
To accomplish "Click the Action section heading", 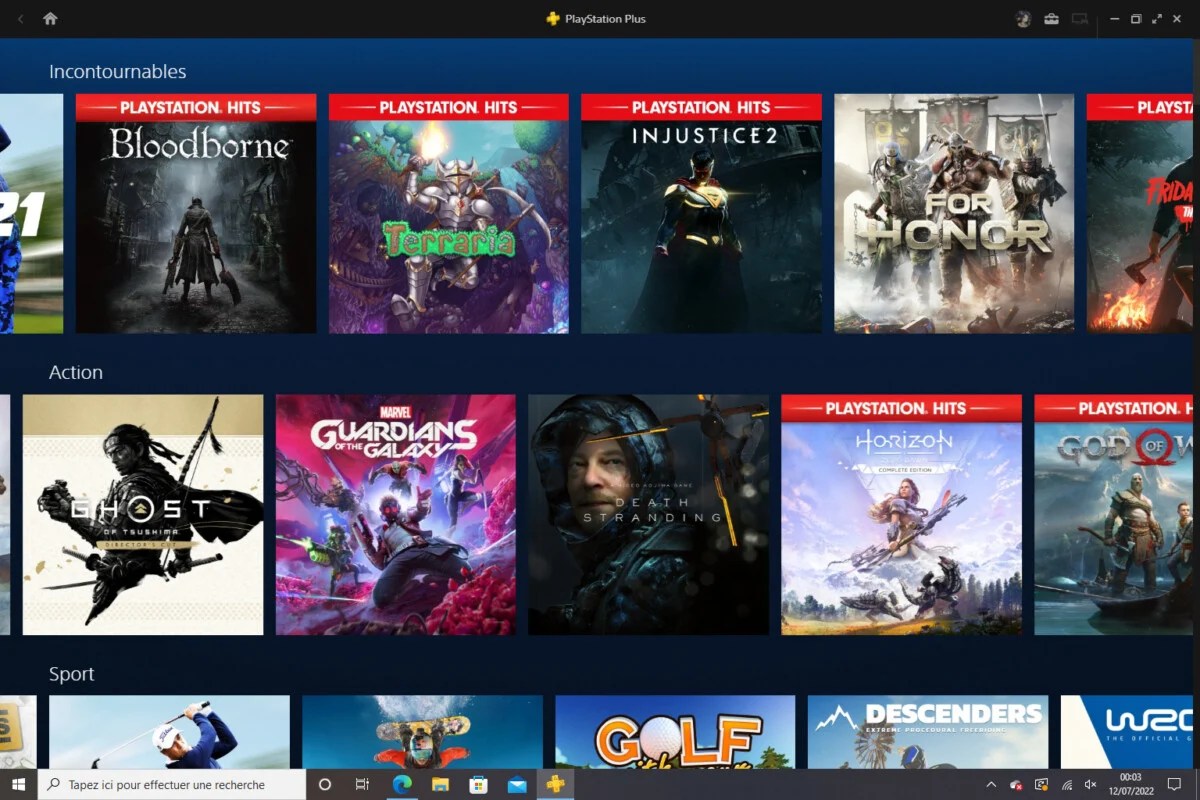I will coord(76,372).
